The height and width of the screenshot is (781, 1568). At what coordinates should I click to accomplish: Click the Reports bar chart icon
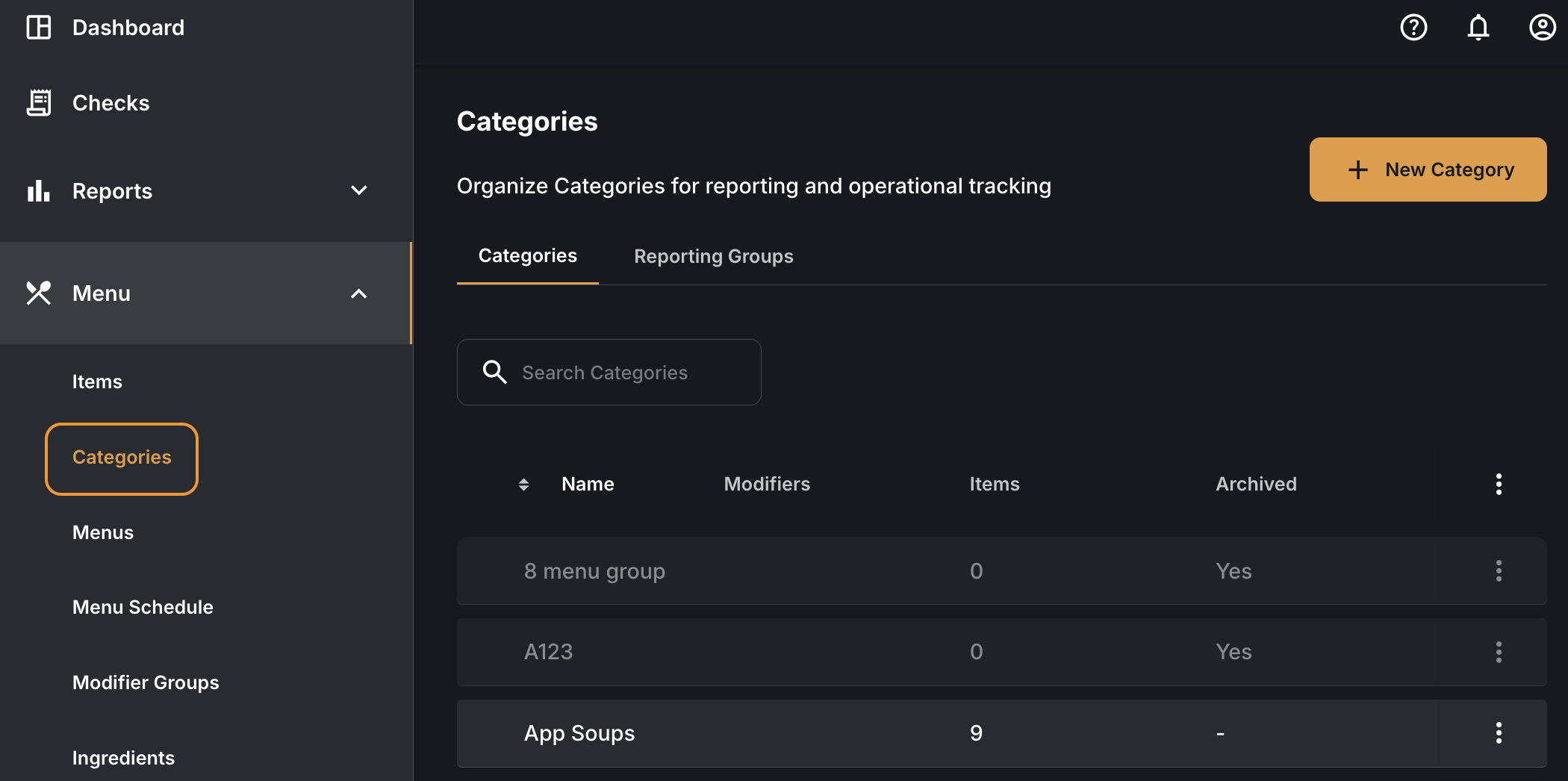pos(39,190)
